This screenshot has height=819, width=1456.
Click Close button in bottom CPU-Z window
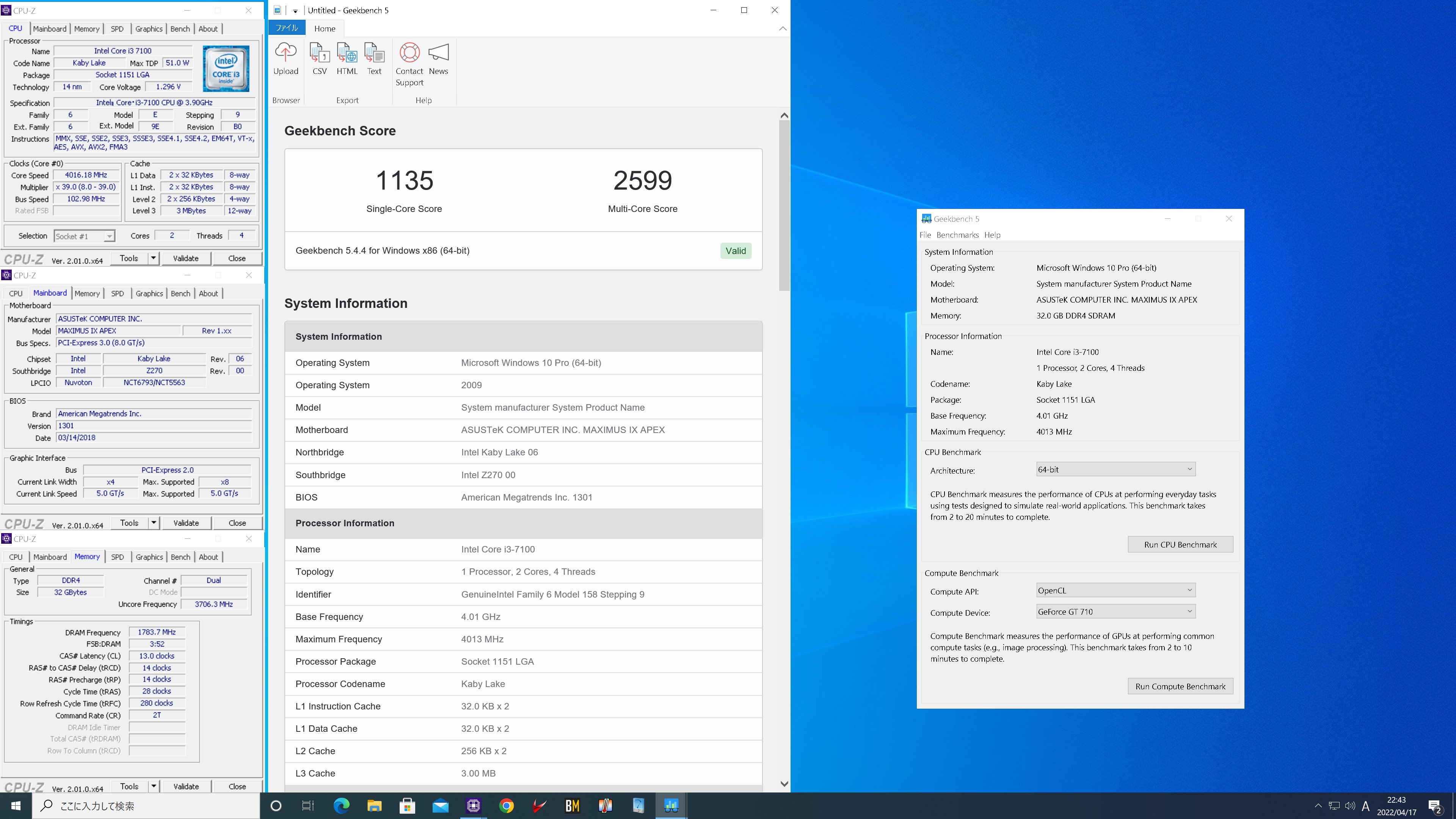pos(237,786)
